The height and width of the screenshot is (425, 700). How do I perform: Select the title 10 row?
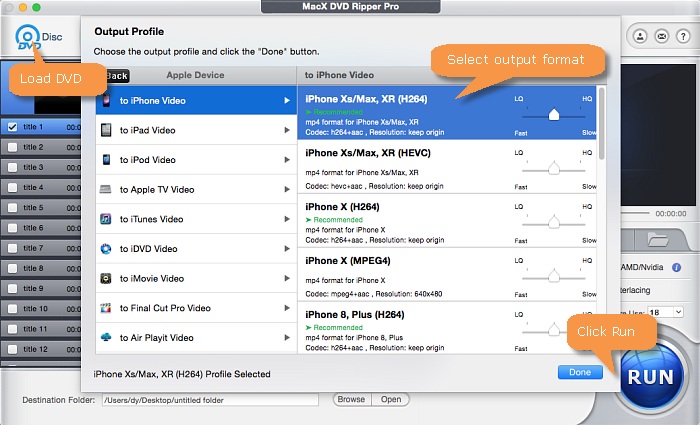[41, 309]
